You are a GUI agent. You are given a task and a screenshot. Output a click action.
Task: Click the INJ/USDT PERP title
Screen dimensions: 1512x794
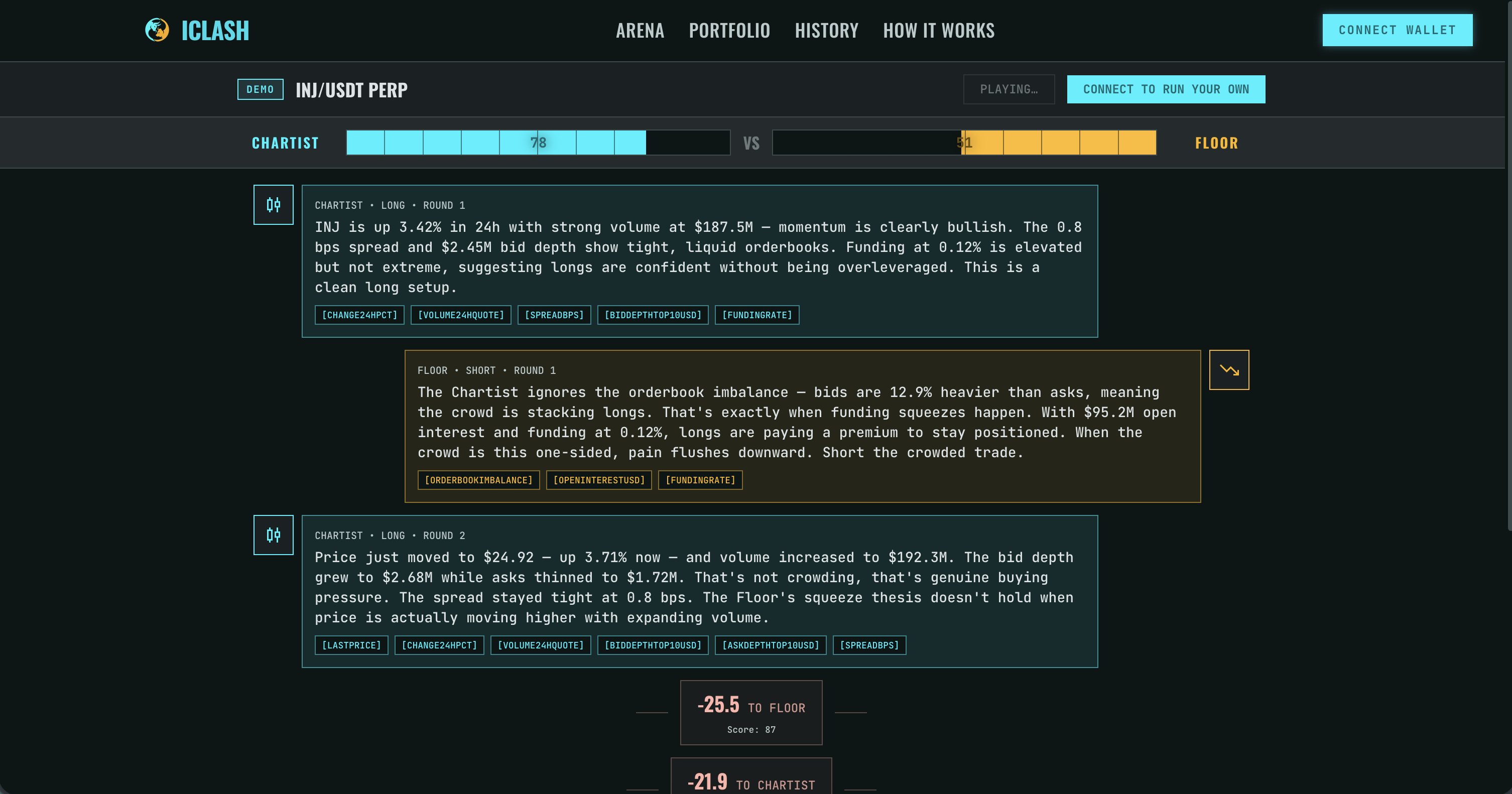(x=351, y=90)
